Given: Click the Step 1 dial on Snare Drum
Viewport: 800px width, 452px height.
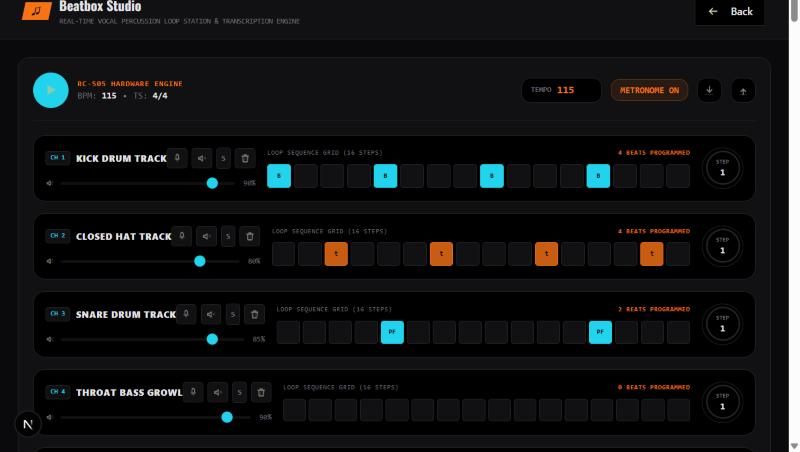Looking at the screenshot, I should [722, 324].
